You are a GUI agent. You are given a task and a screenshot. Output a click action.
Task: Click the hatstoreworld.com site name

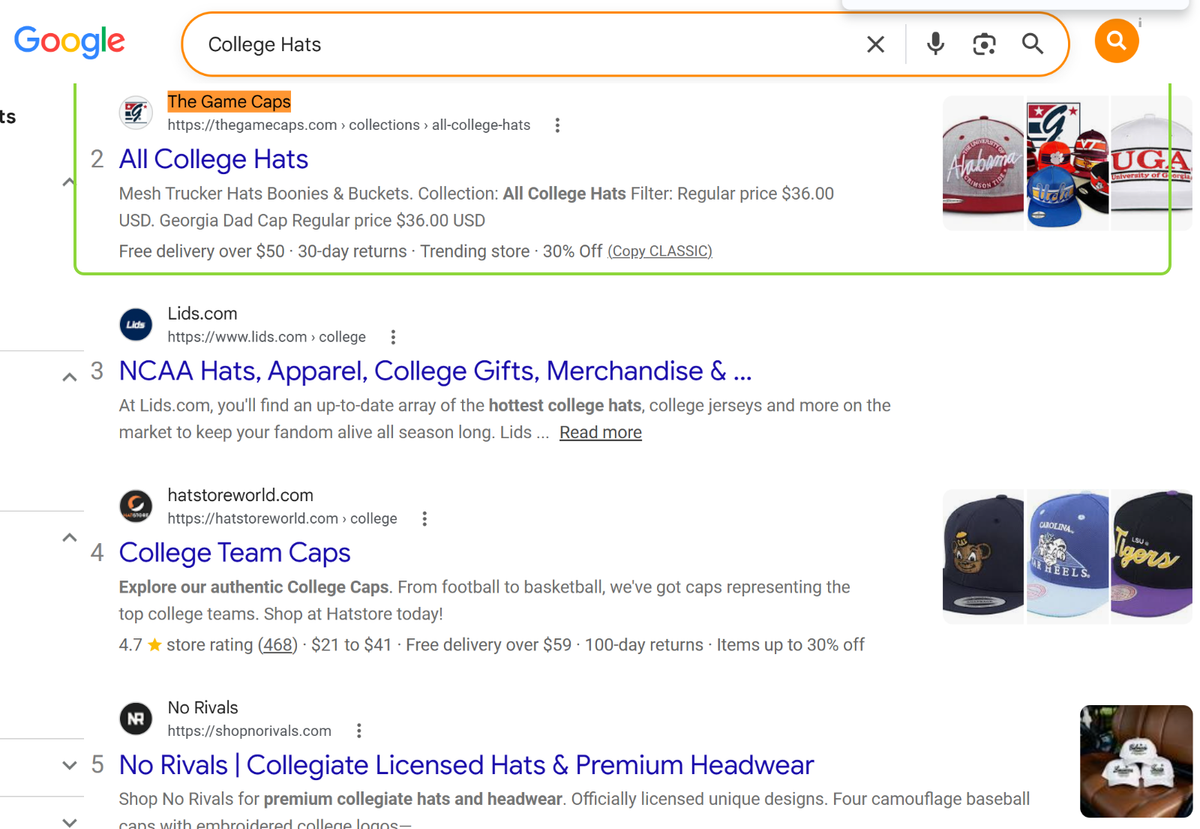[x=240, y=495]
